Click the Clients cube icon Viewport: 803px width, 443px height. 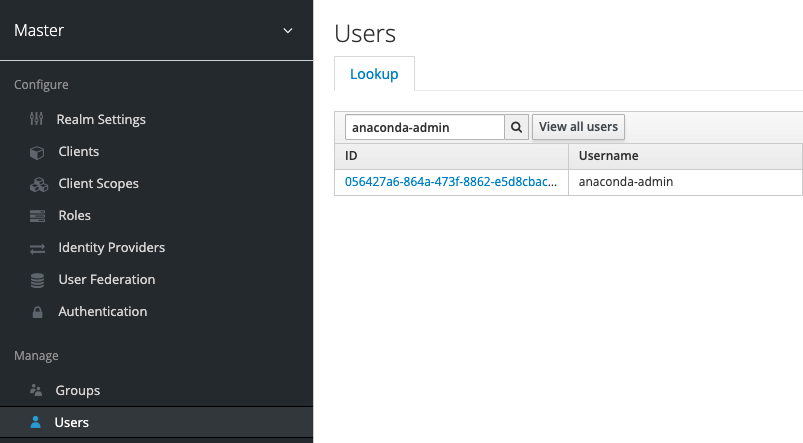(x=37, y=152)
